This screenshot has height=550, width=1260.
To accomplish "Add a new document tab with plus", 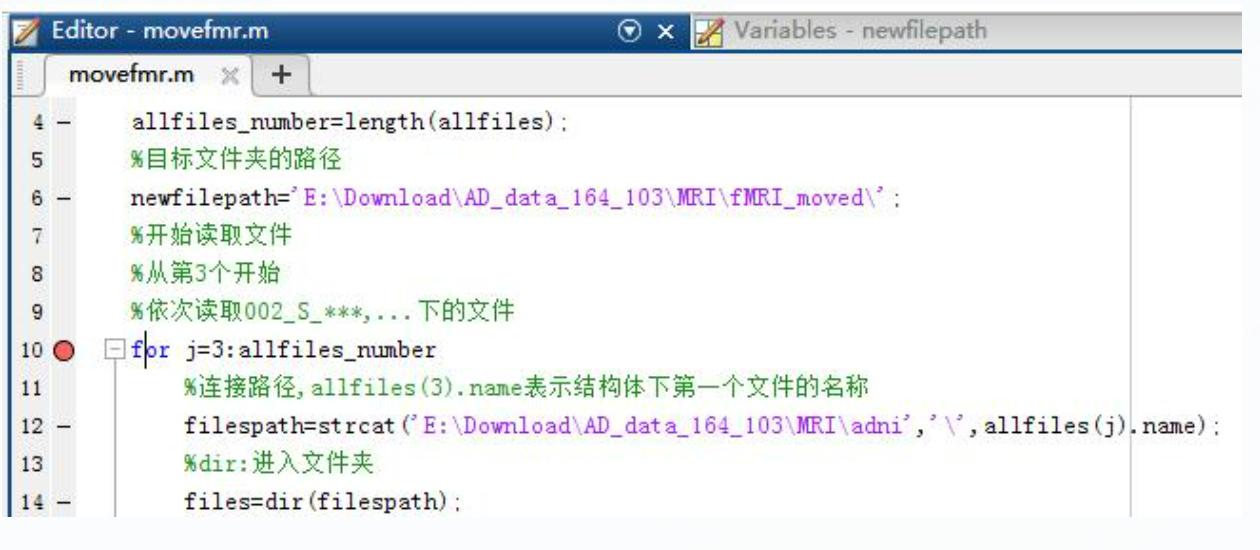I will [x=282, y=74].
